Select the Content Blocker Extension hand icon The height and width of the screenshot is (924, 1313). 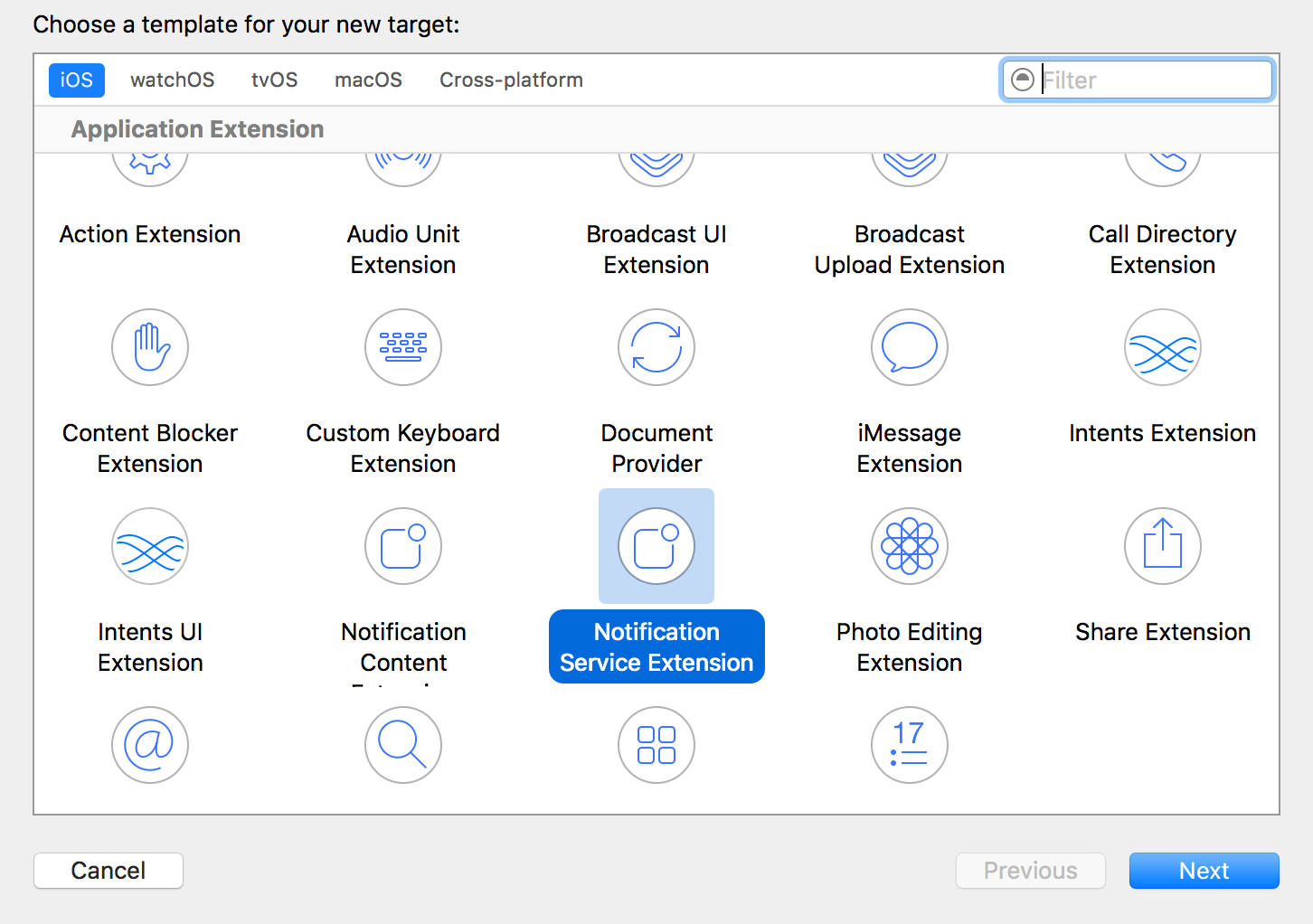(150, 347)
